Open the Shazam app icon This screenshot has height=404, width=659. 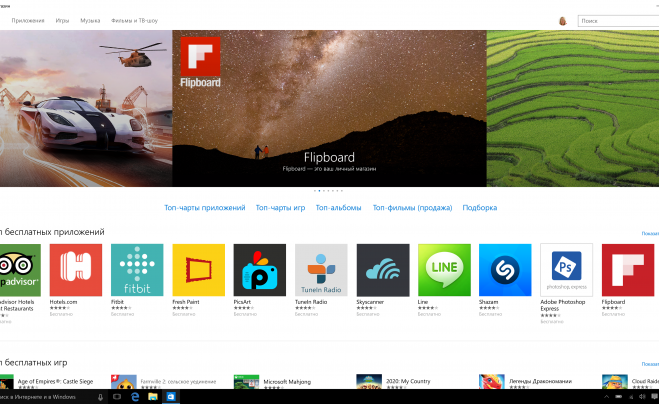pyautogui.click(x=505, y=270)
